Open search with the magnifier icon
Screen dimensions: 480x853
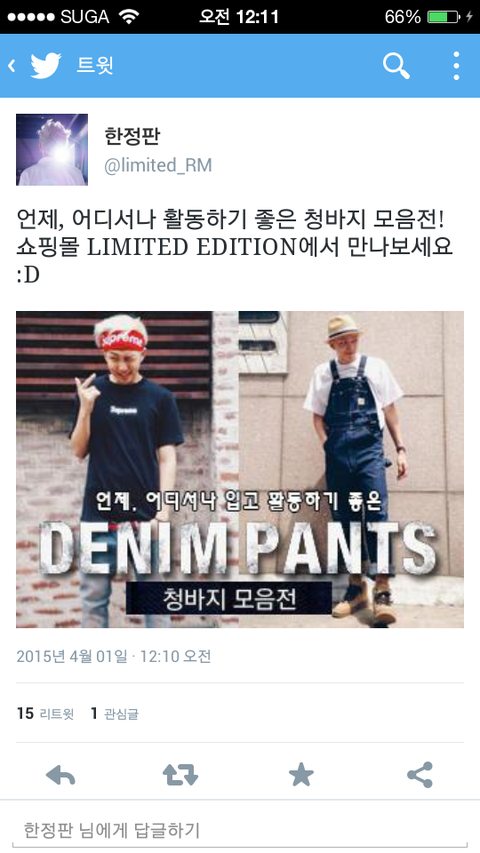[396, 66]
